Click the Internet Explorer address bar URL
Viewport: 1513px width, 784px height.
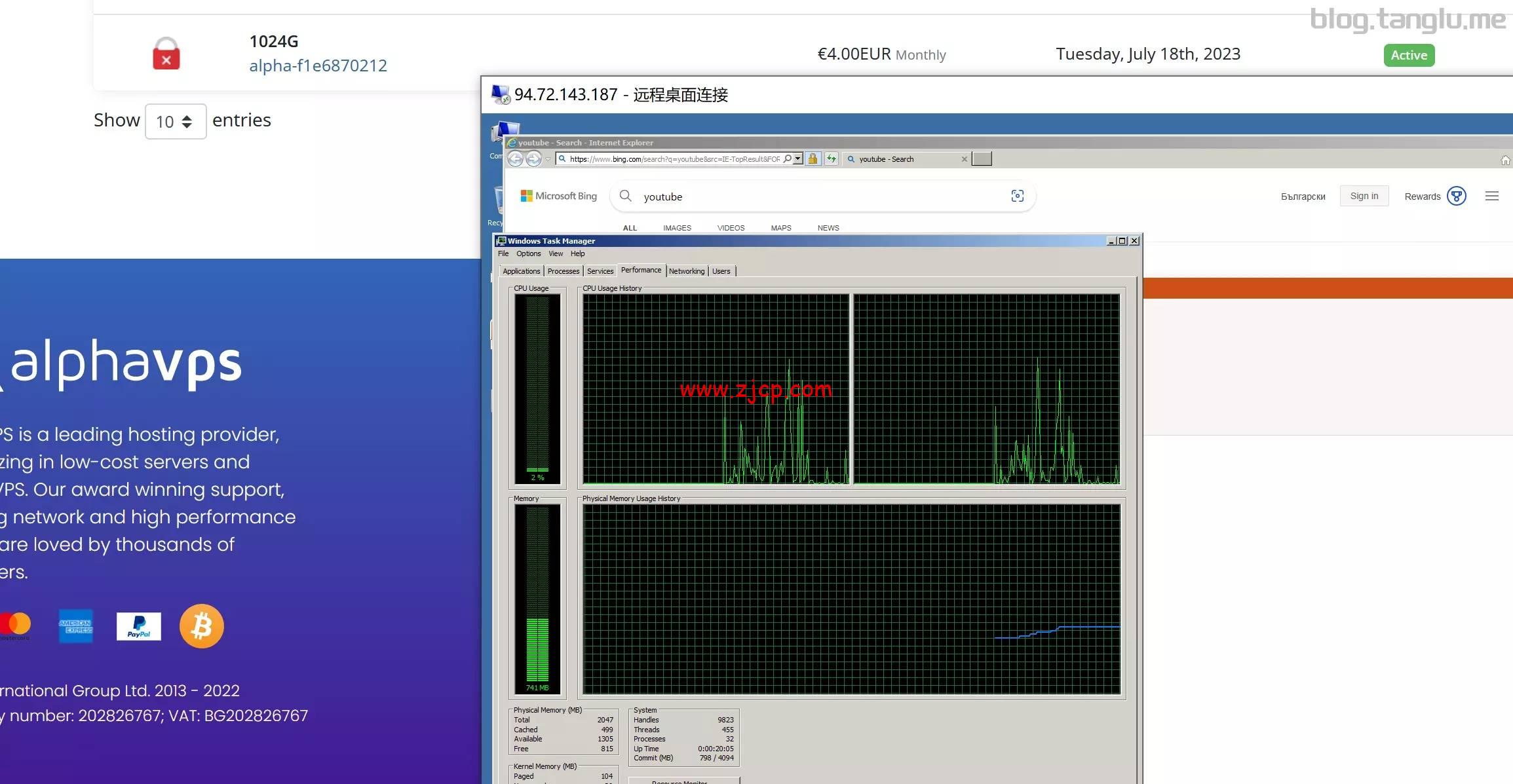coord(674,159)
